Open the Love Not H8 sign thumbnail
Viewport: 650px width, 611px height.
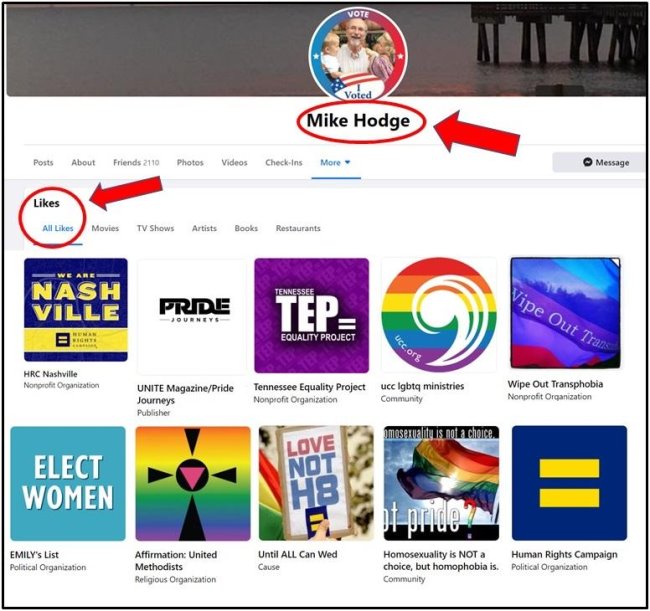click(x=316, y=483)
